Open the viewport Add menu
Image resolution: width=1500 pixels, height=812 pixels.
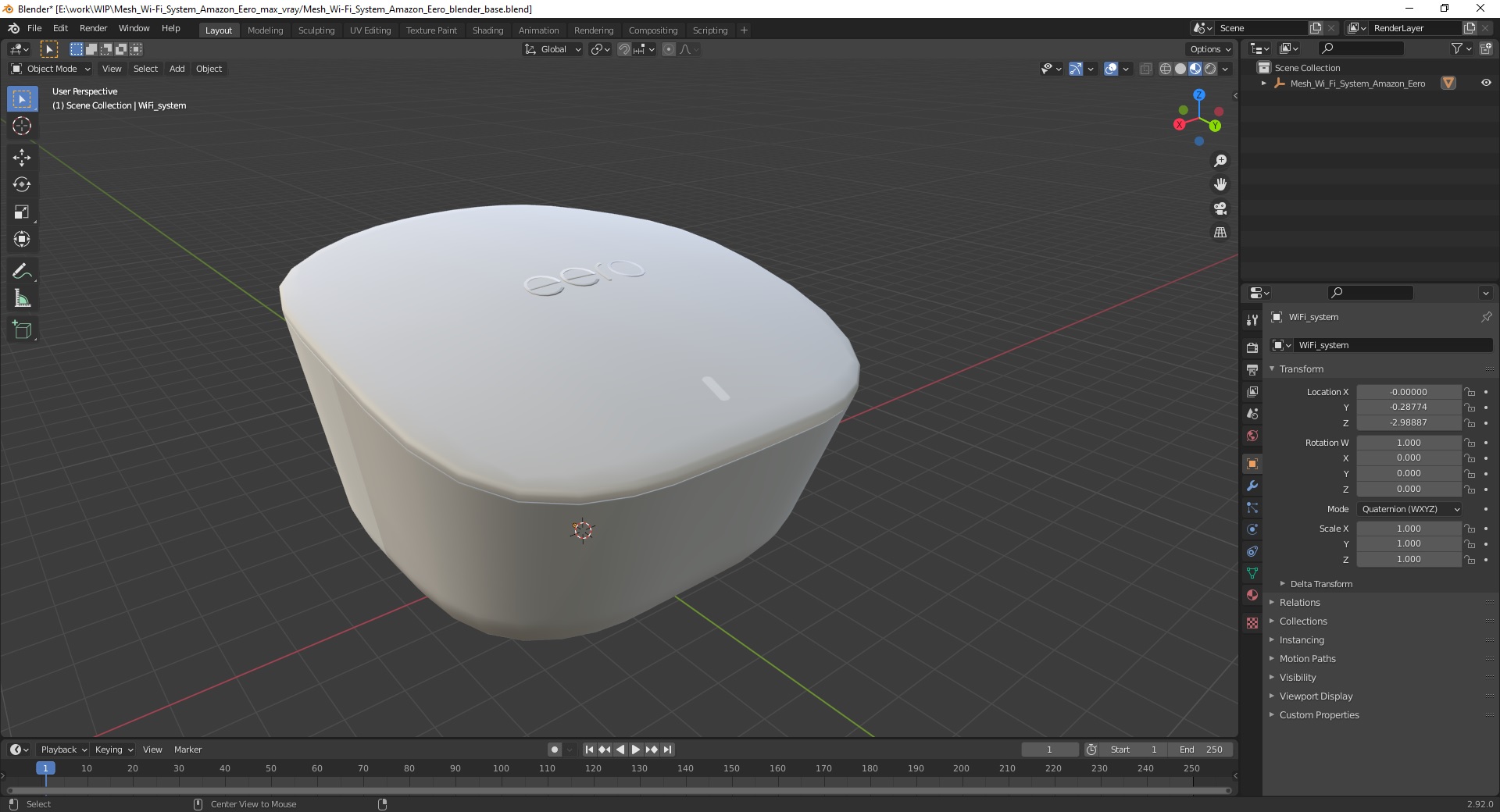coord(177,69)
